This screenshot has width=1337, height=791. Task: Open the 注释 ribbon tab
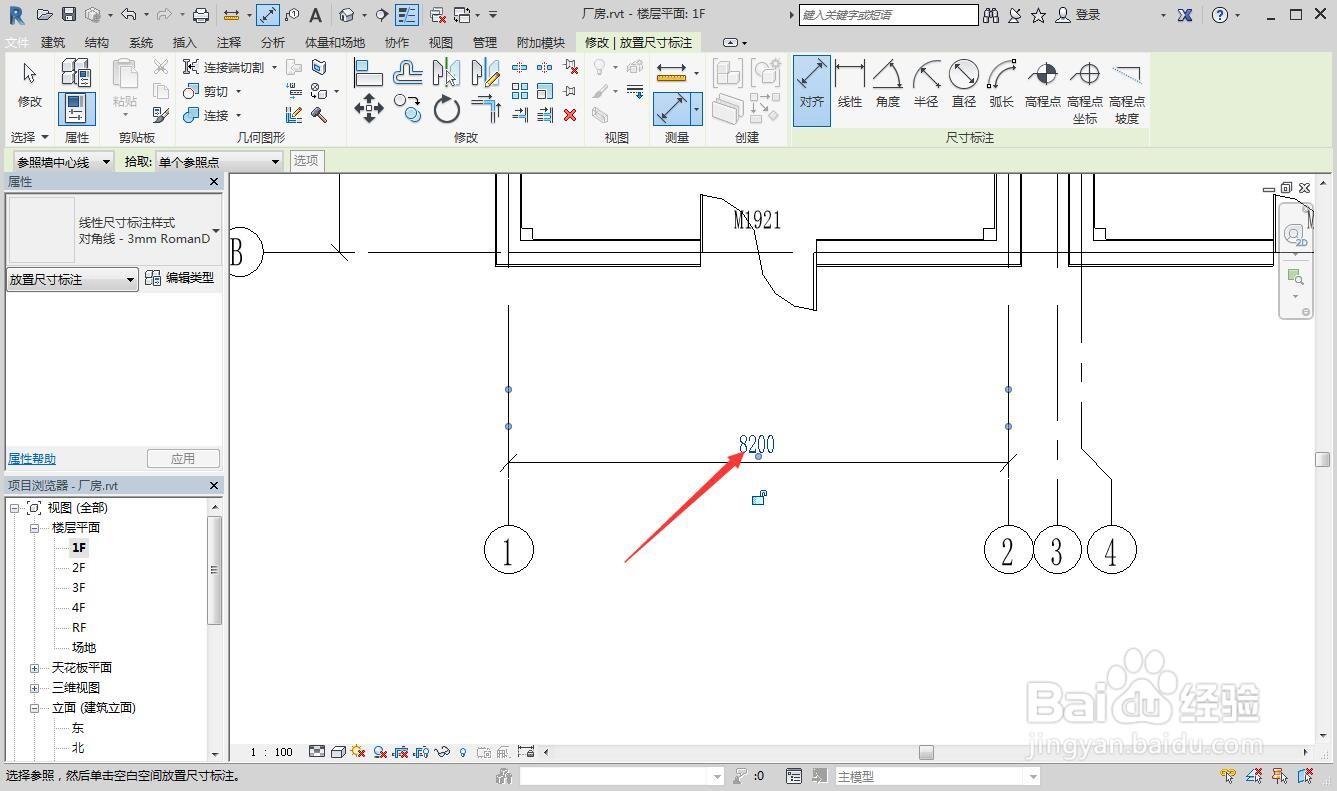(229, 43)
